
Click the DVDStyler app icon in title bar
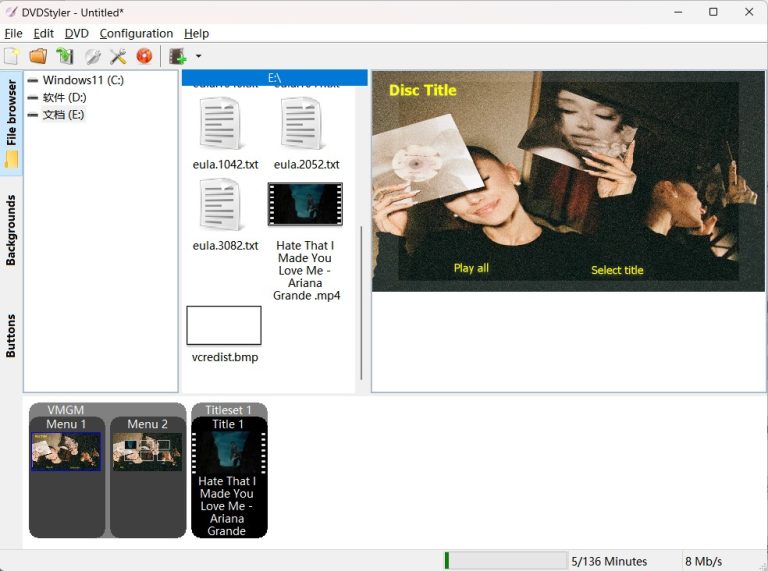(x=11, y=12)
